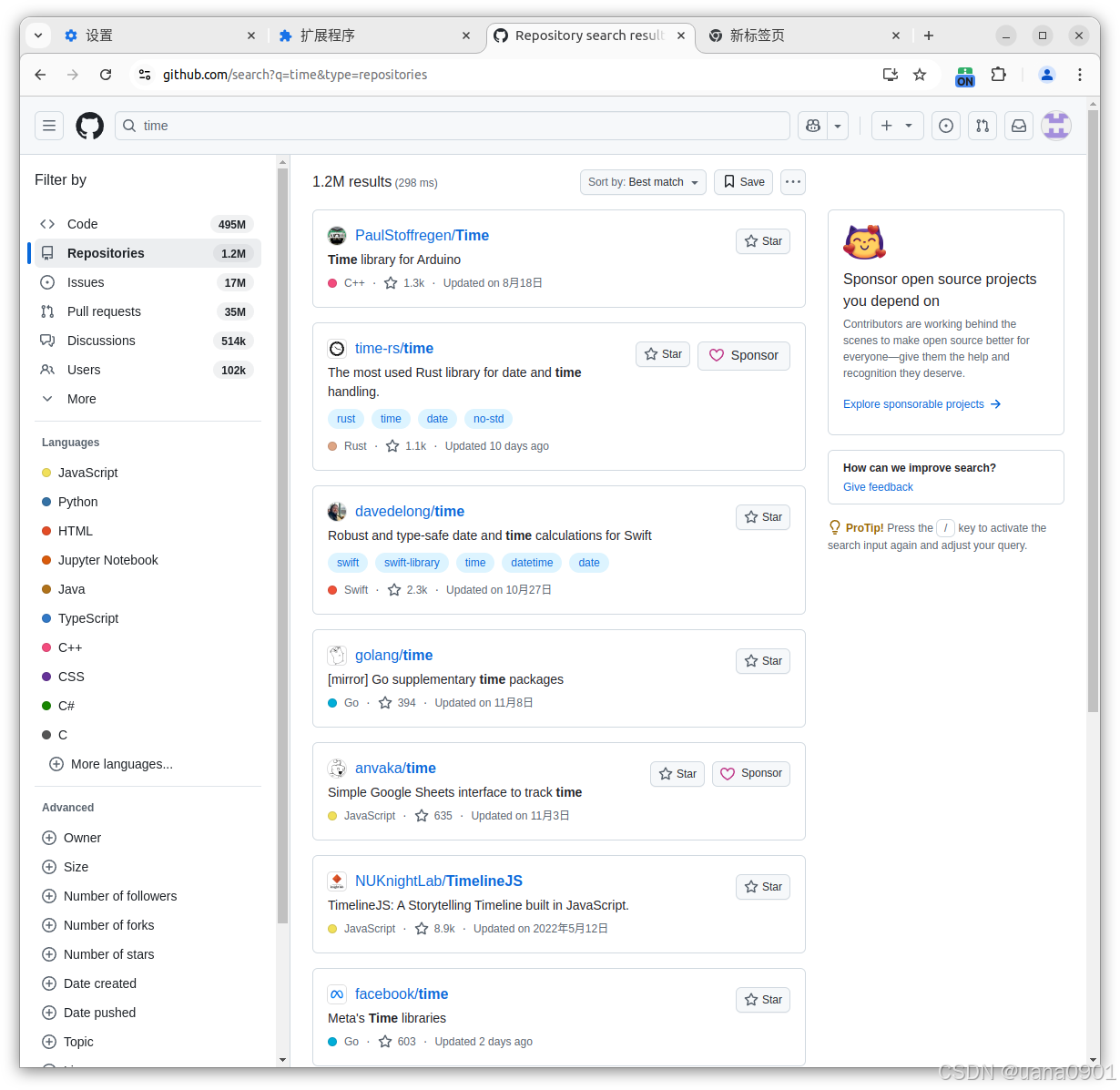Image resolution: width=1120 pixels, height=1090 pixels.
Task: Bookmark this page with star icon
Action: pos(920,75)
